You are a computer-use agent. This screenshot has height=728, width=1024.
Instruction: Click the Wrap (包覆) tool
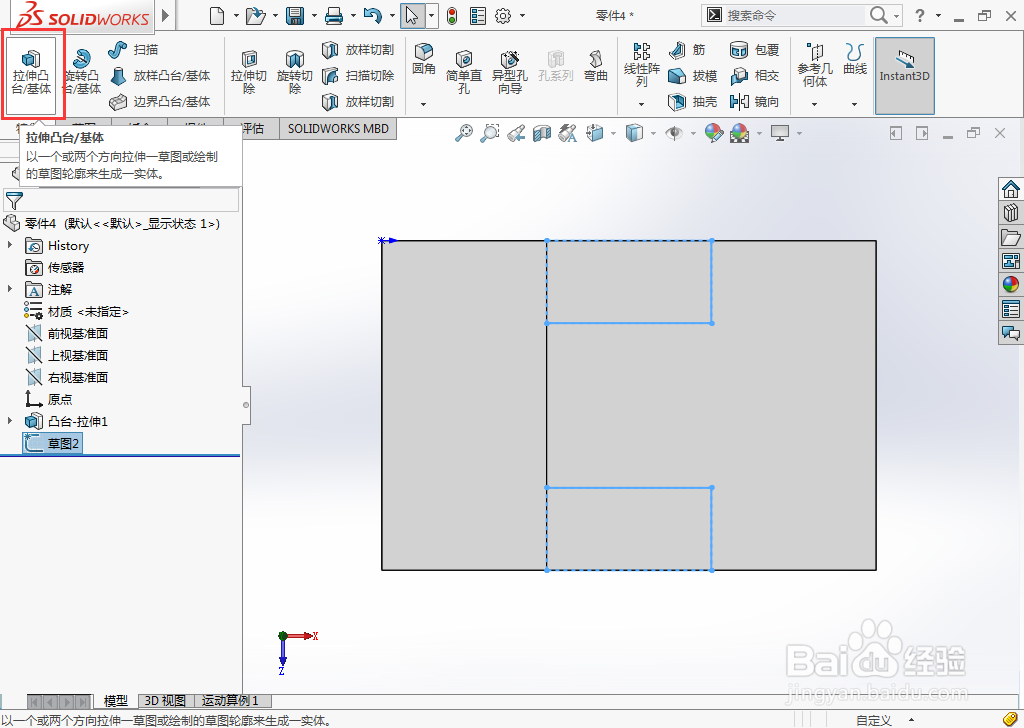754,50
